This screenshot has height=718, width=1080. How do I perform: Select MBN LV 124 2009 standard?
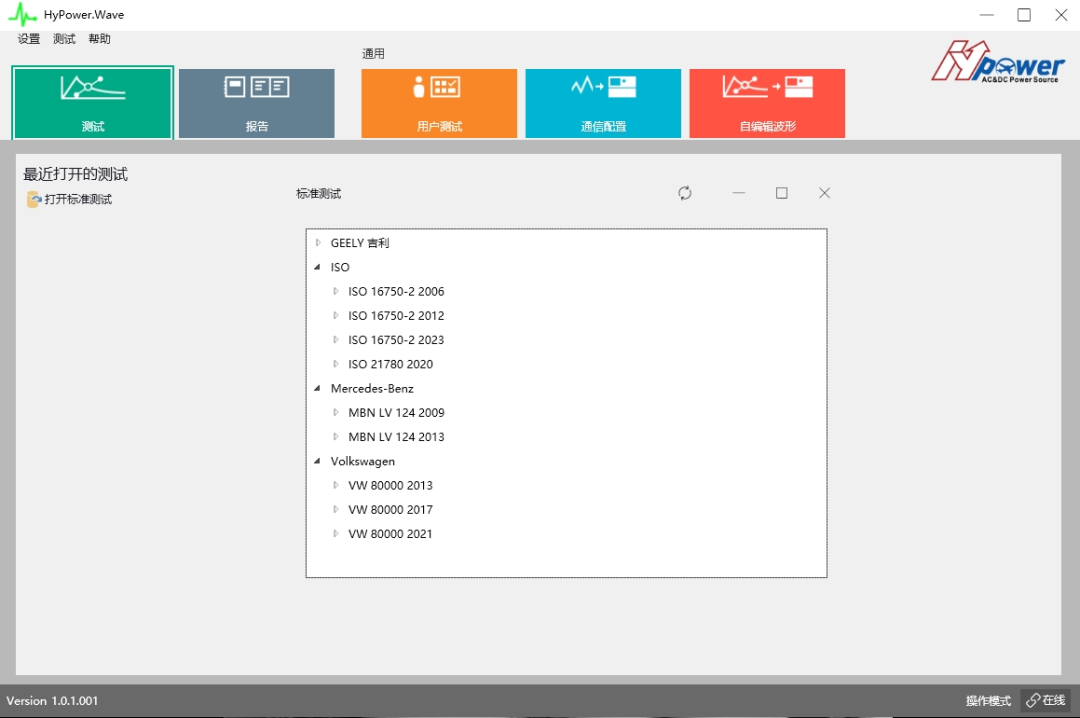click(x=396, y=413)
